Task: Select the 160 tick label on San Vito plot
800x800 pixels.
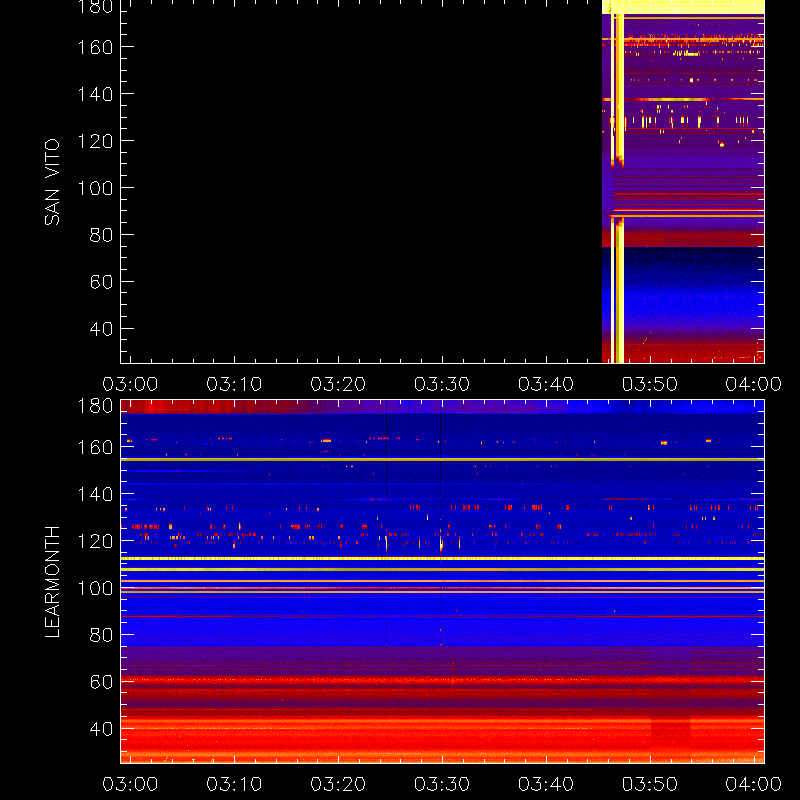Action: (95, 47)
